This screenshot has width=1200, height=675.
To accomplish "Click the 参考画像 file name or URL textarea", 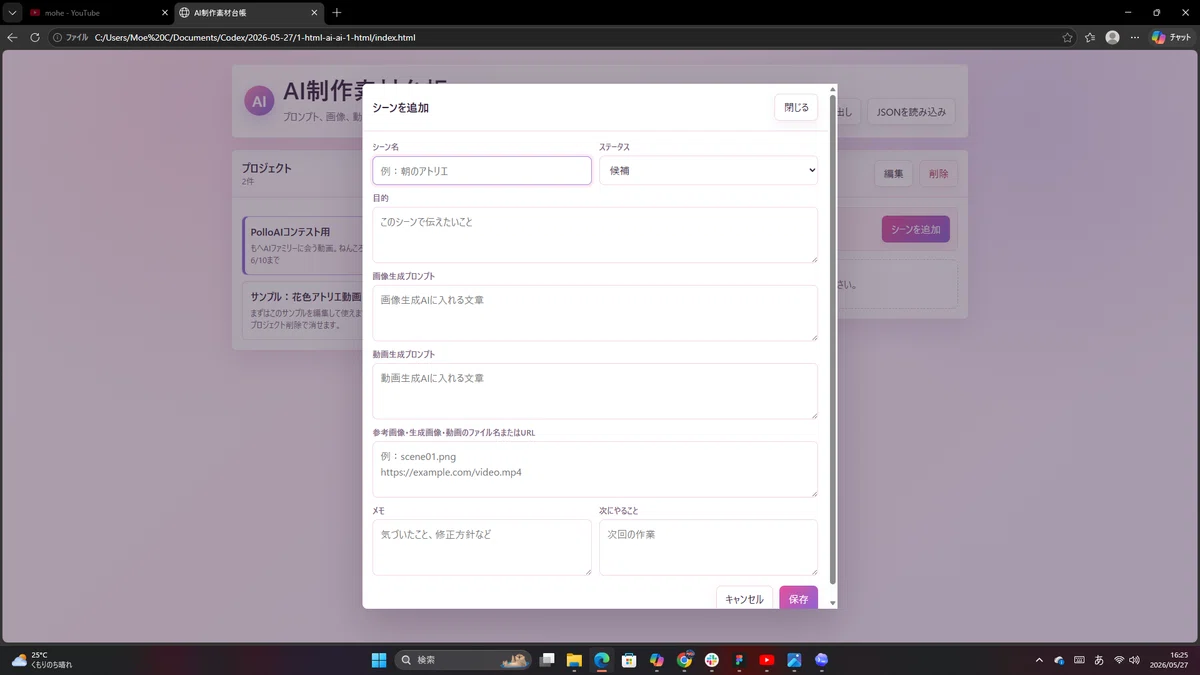I will 595,469.
